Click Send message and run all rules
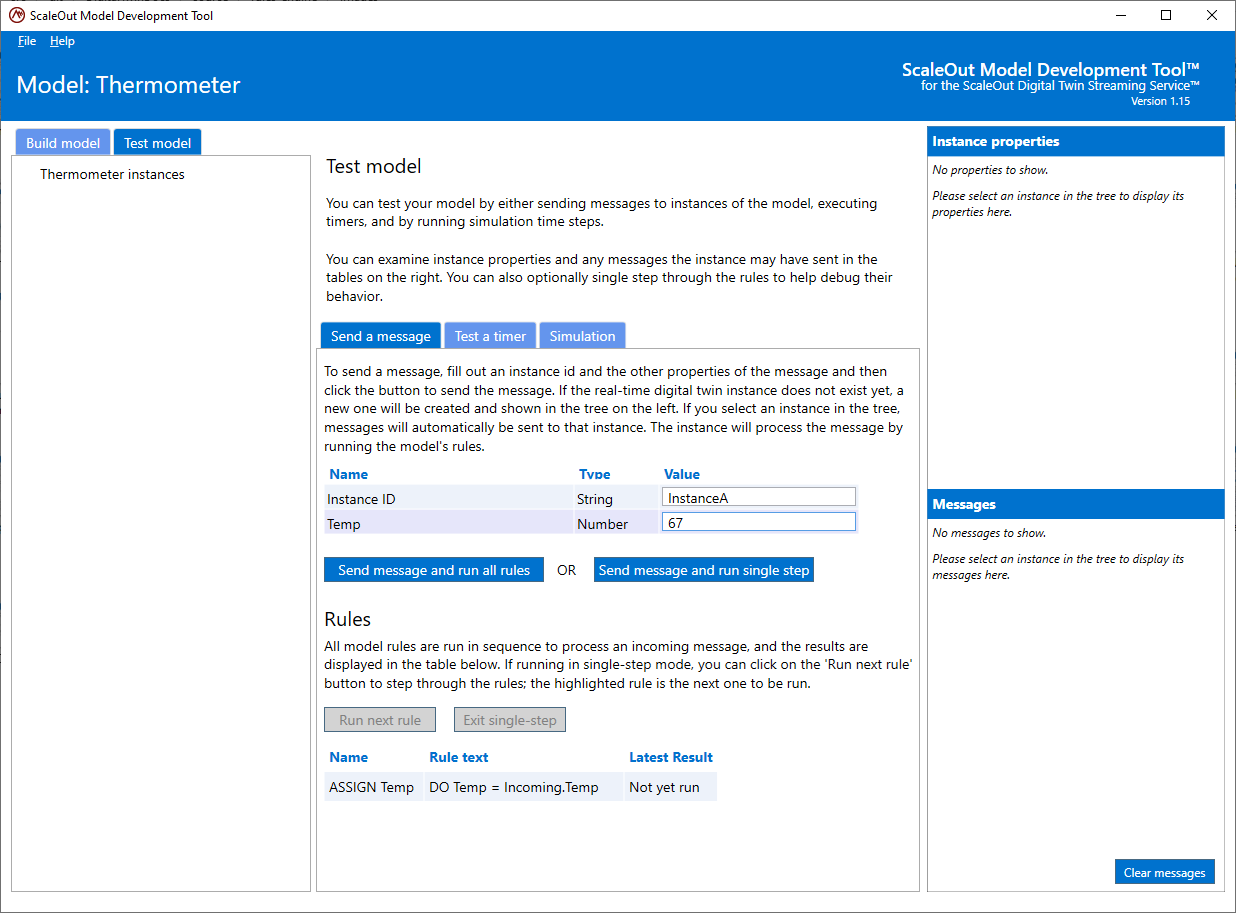The width and height of the screenshot is (1236, 913). (434, 570)
